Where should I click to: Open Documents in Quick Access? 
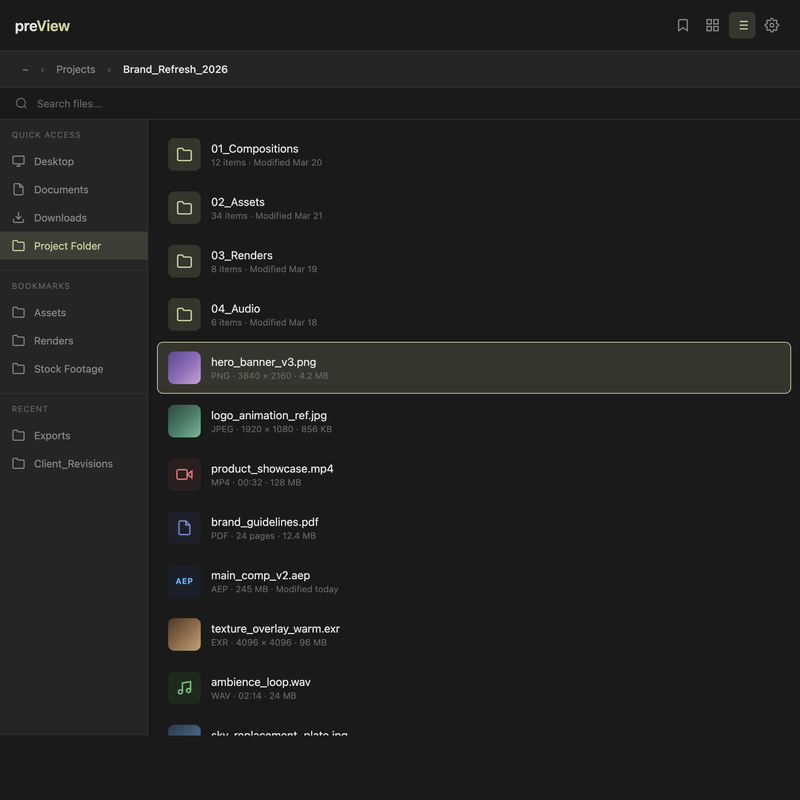click(x=74, y=189)
